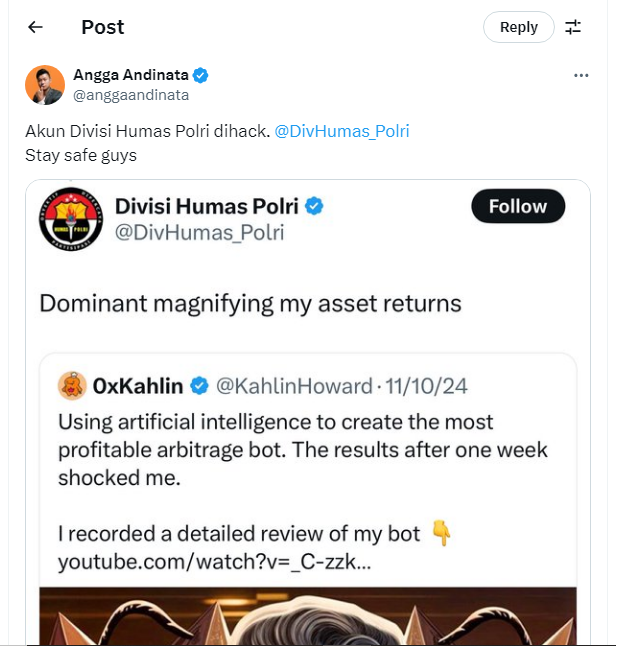The image size is (617, 646).
Task: Open the three-dot more menu on post
Action: point(581,76)
